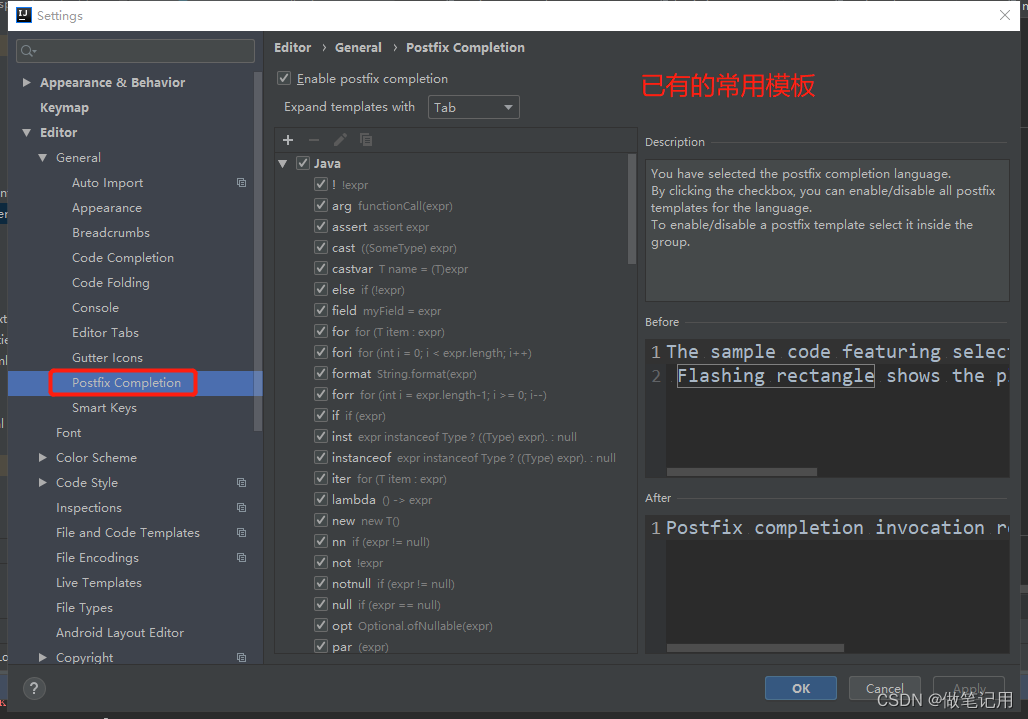The image size is (1028, 719).
Task: Click the add template plus icon
Action: [288, 140]
